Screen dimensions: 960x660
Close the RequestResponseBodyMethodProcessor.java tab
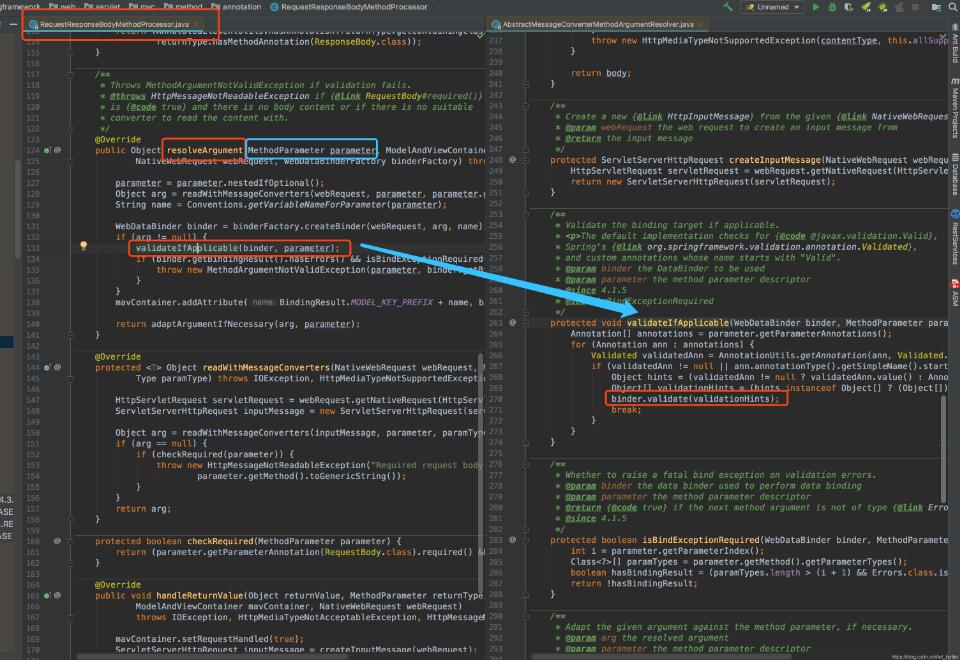pos(196,23)
